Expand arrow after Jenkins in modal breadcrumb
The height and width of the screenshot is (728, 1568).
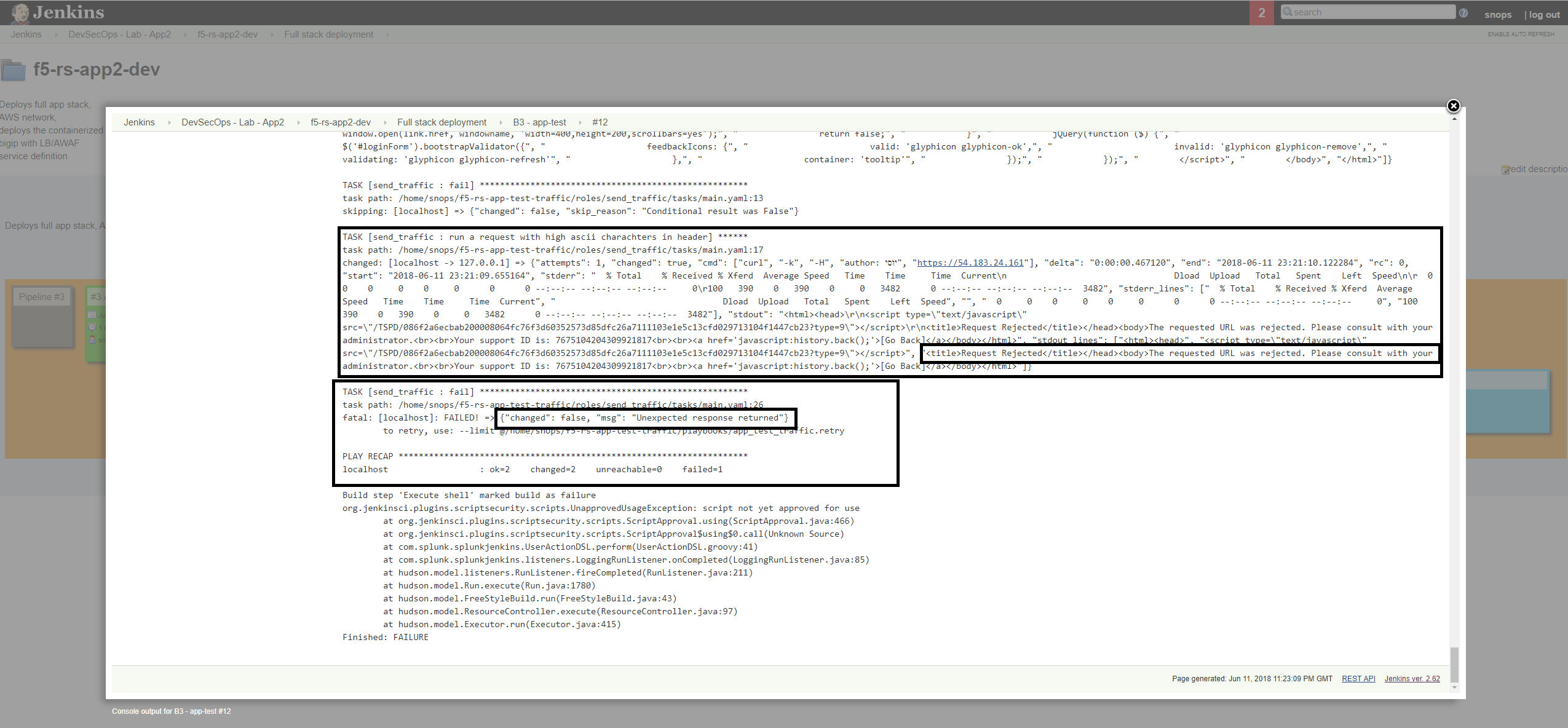[x=169, y=122]
